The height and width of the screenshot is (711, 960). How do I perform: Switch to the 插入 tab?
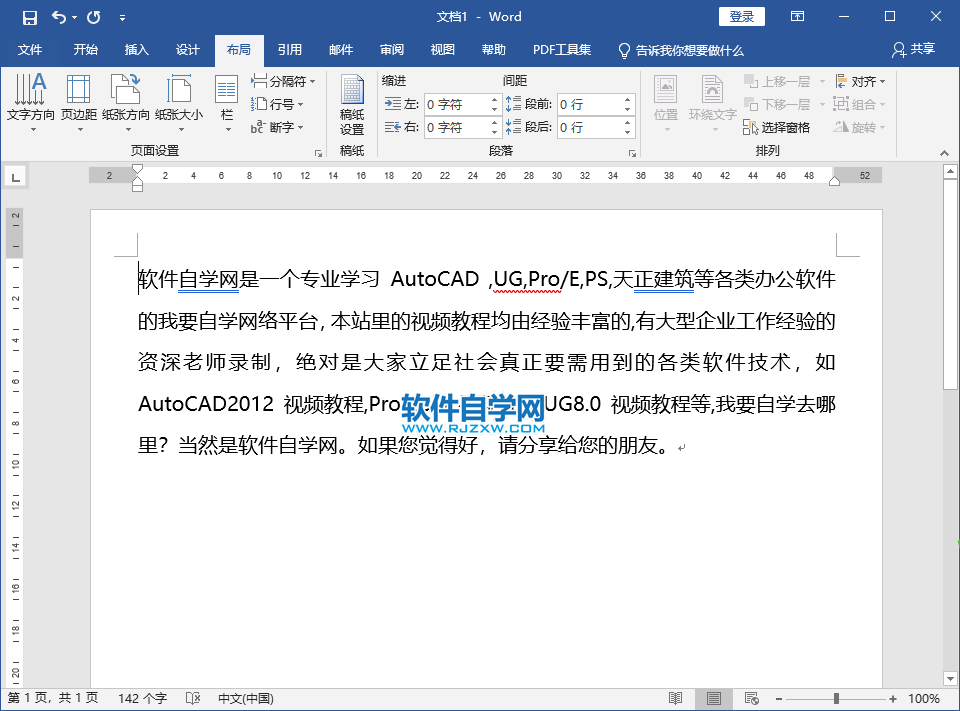coord(137,50)
